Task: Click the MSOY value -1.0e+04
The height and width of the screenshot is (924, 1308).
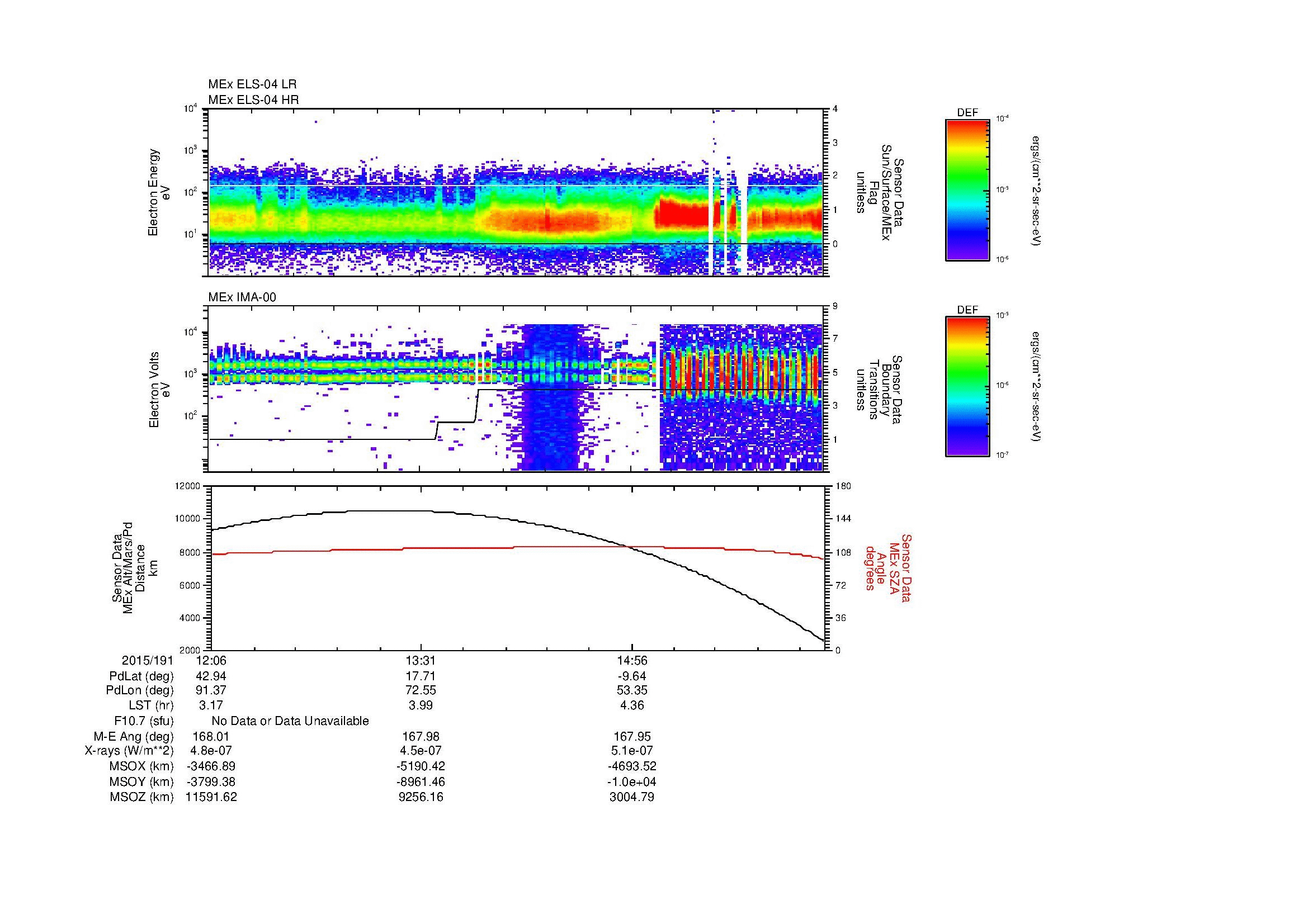Action: [632, 782]
